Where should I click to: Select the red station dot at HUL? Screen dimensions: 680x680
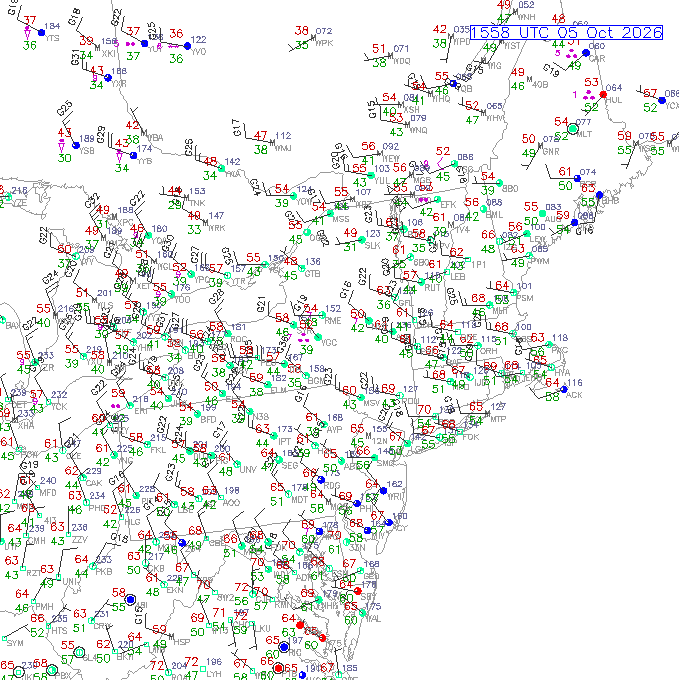pos(603,94)
